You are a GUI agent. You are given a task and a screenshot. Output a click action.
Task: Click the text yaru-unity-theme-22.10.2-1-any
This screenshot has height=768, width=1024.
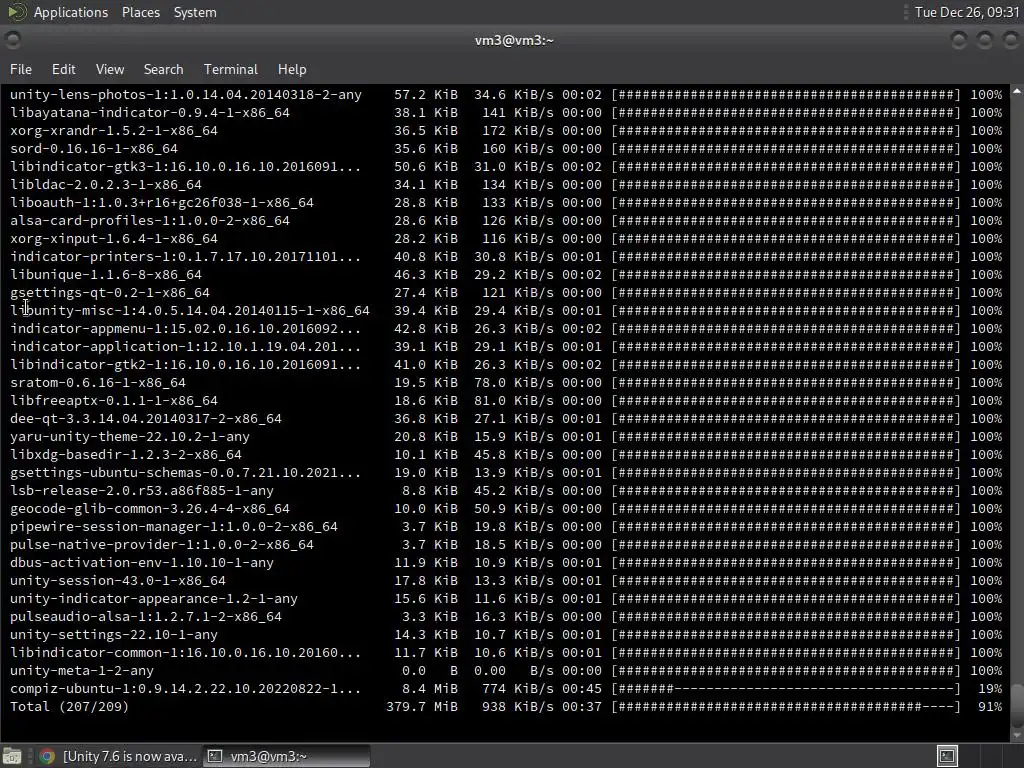click(x=130, y=436)
